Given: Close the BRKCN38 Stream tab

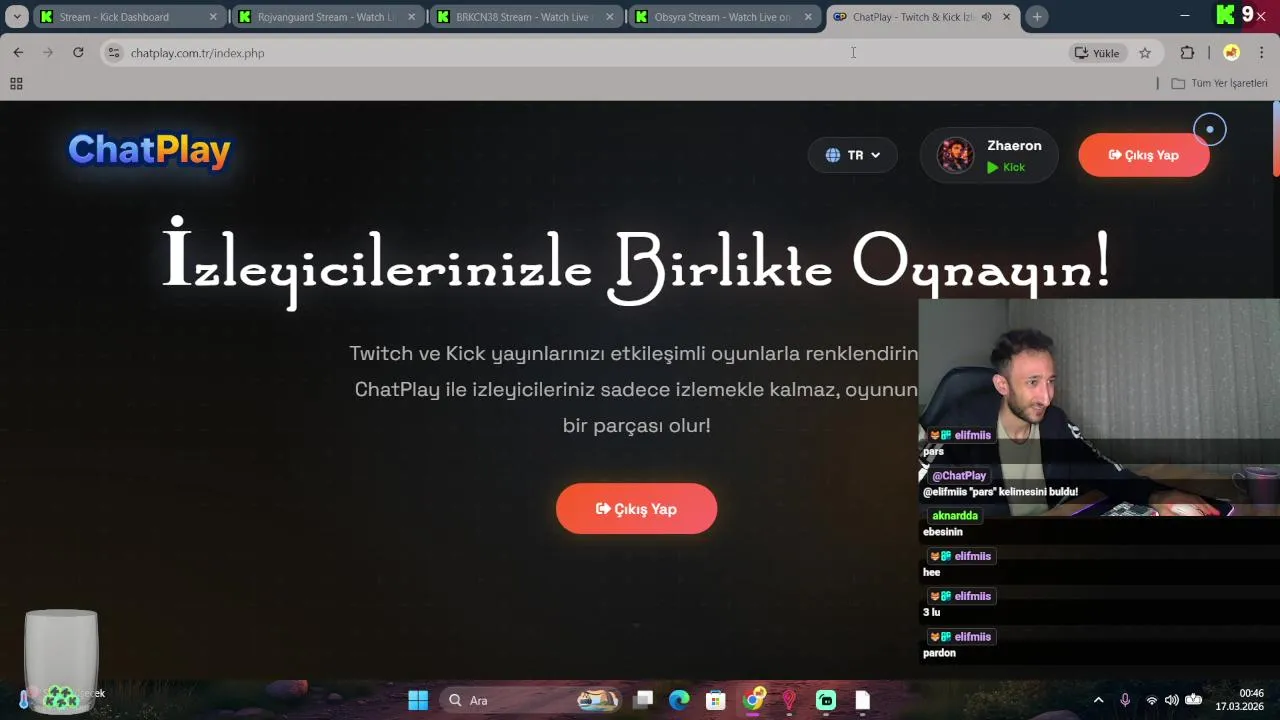Looking at the screenshot, I should 610,17.
